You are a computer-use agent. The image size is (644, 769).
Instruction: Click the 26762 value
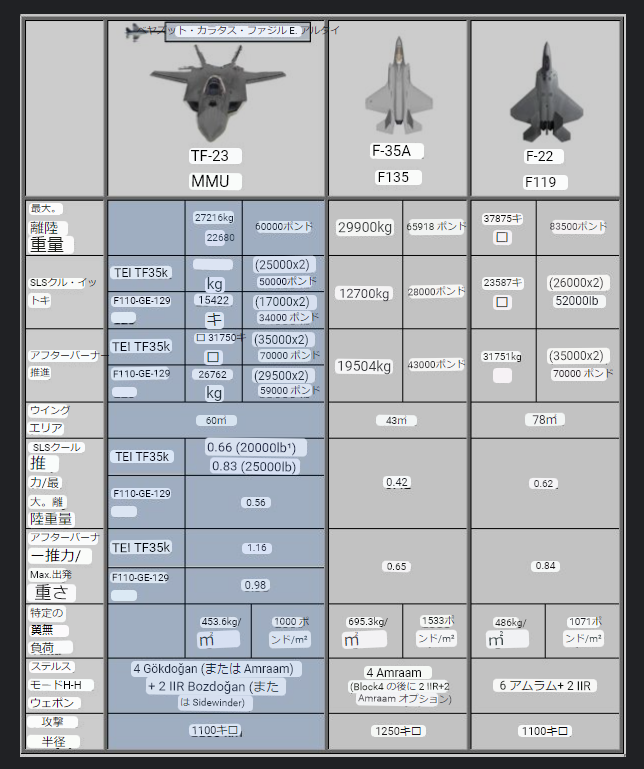(x=212, y=375)
